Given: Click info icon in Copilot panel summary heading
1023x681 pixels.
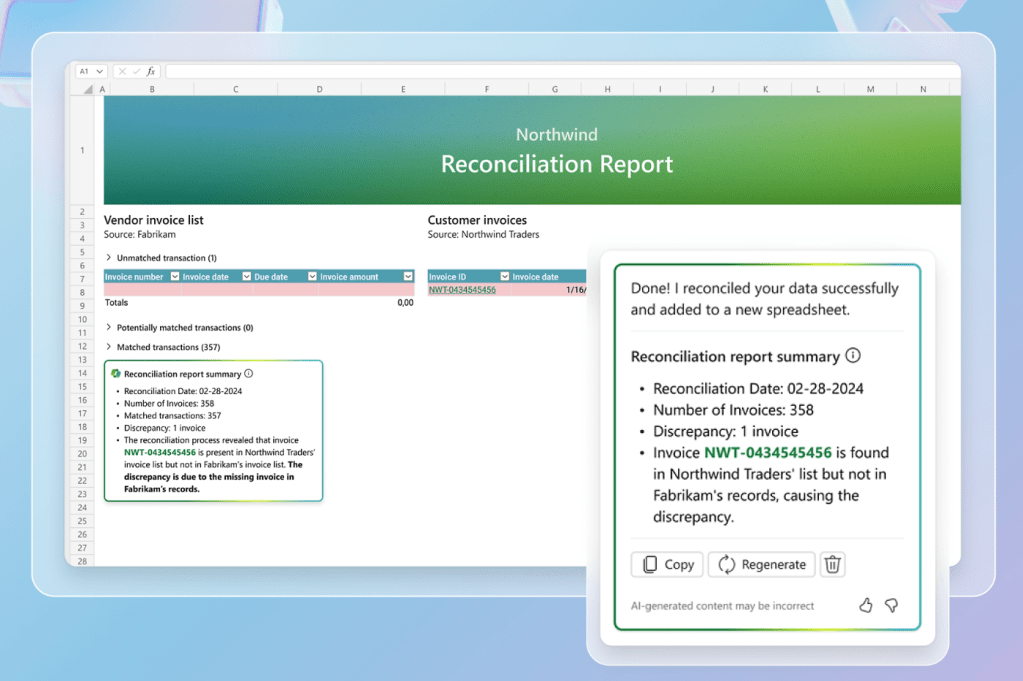Looking at the screenshot, I should (853, 356).
